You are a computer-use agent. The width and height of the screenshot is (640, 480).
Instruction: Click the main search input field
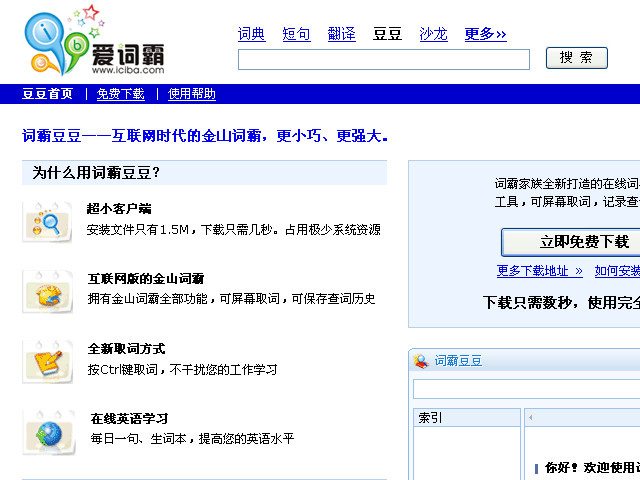(384, 60)
